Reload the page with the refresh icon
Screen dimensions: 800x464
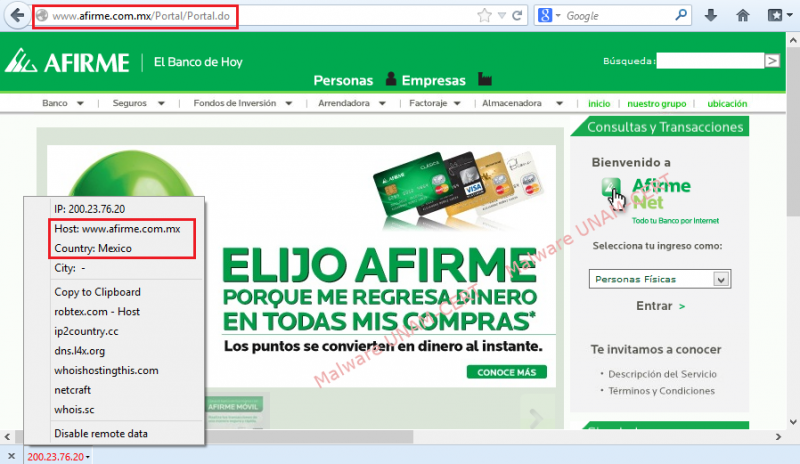tap(517, 16)
